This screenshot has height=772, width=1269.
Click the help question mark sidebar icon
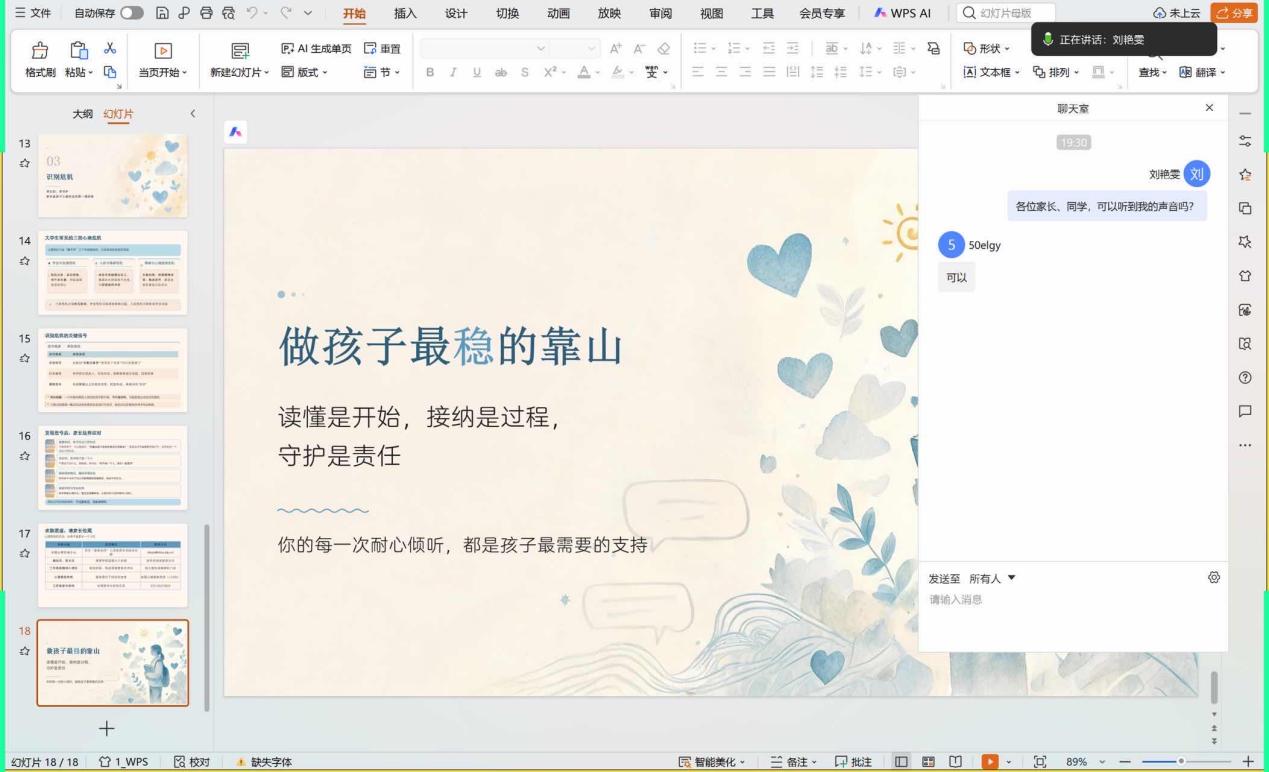click(1245, 377)
